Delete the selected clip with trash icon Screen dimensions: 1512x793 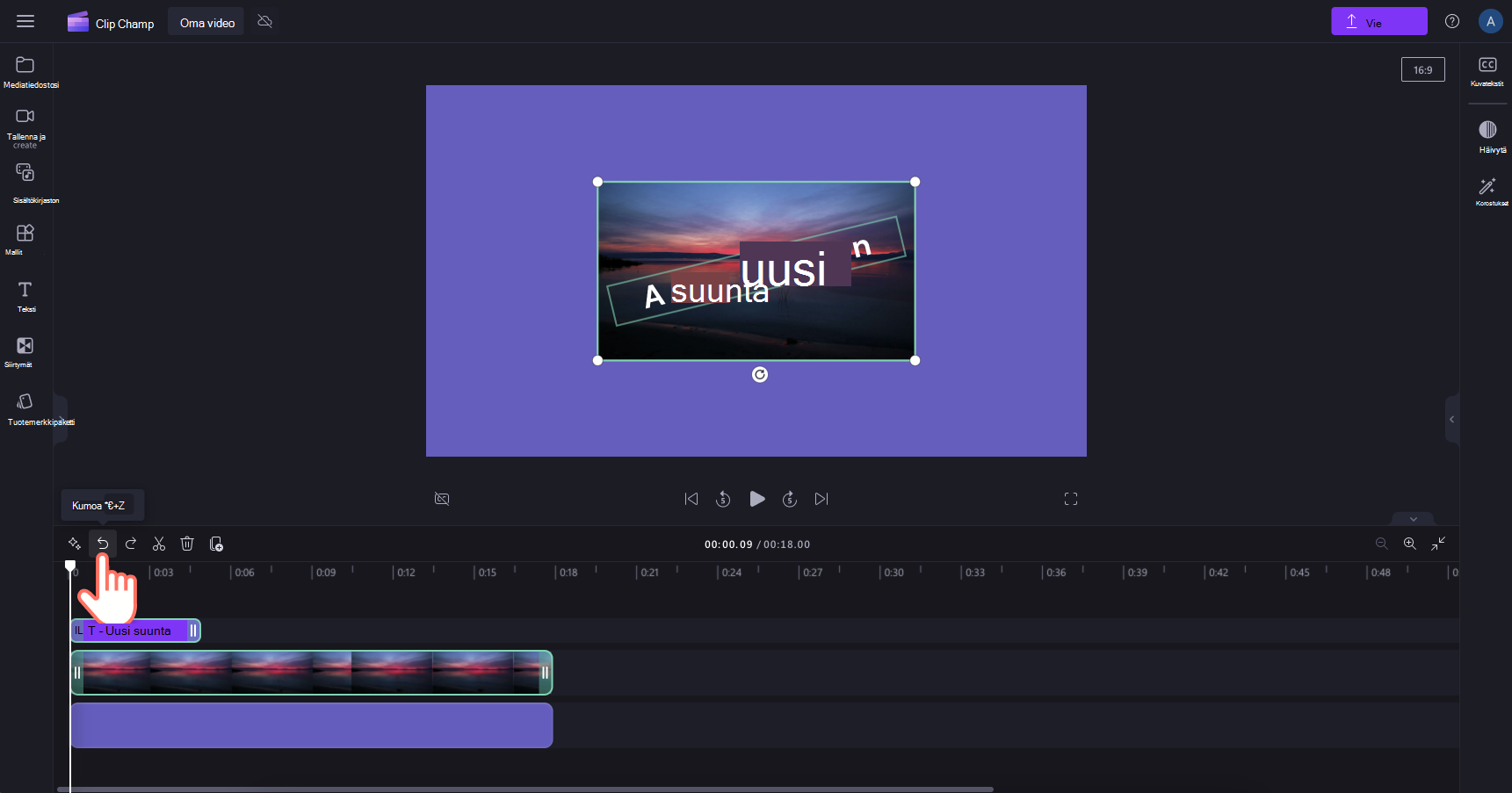tap(187, 544)
